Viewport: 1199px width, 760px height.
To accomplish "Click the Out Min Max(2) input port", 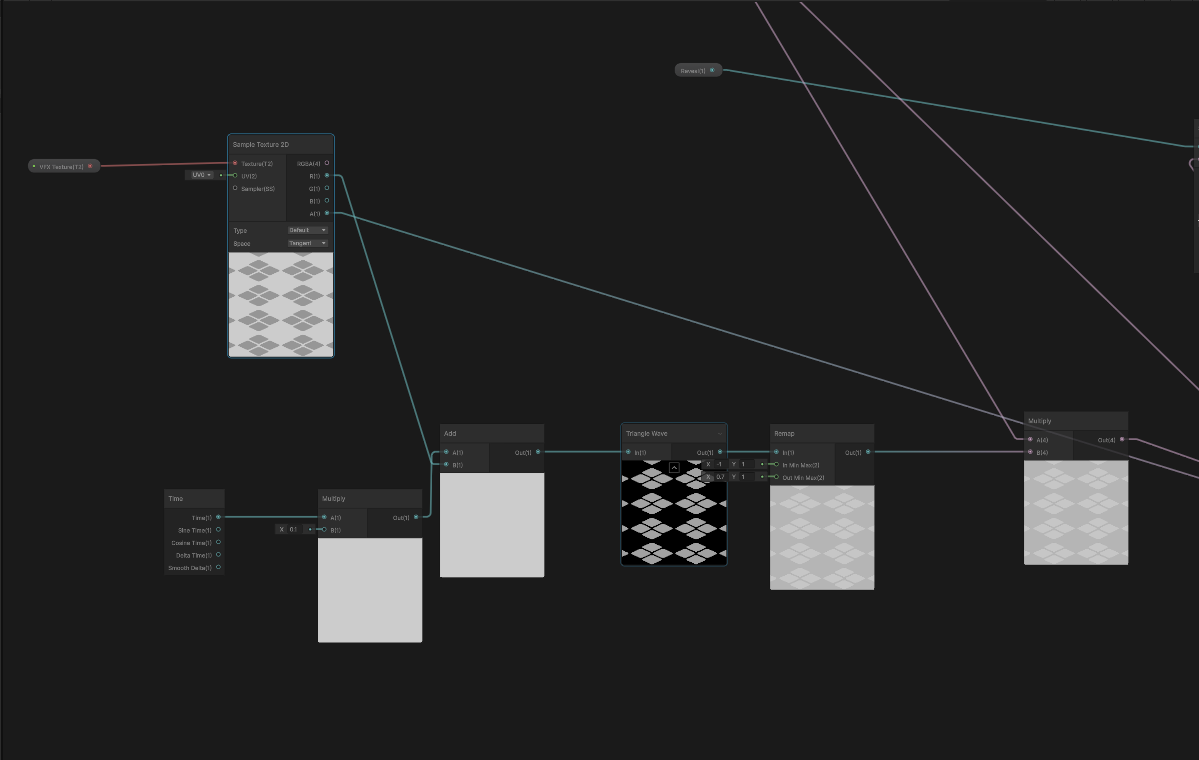I will click(776, 477).
